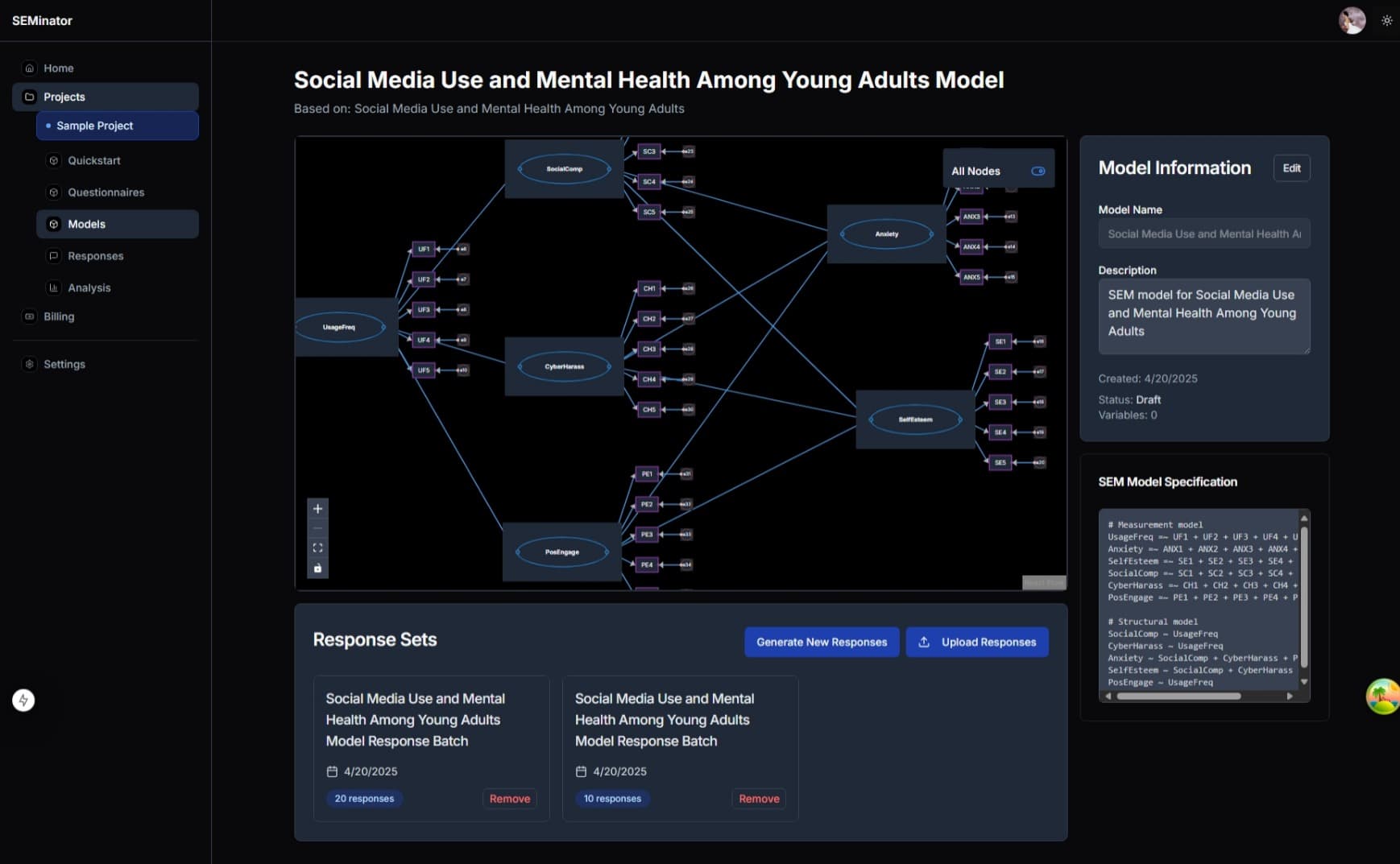
Task: Click the lightning bolt icon bottom left
Action: [x=24, y=700]
